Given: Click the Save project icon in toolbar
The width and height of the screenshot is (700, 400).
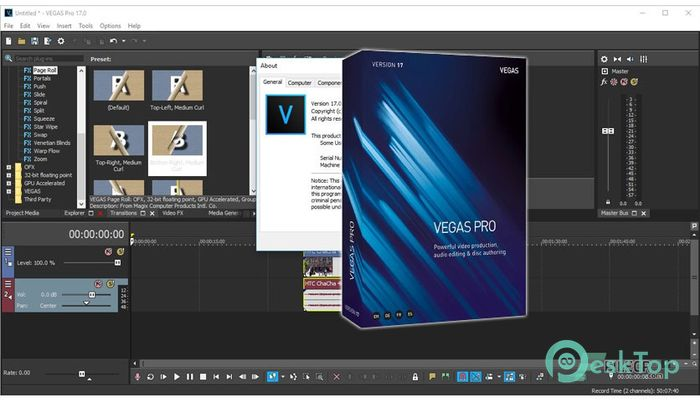Looking at the screenshot, I should tap(34, 41).
